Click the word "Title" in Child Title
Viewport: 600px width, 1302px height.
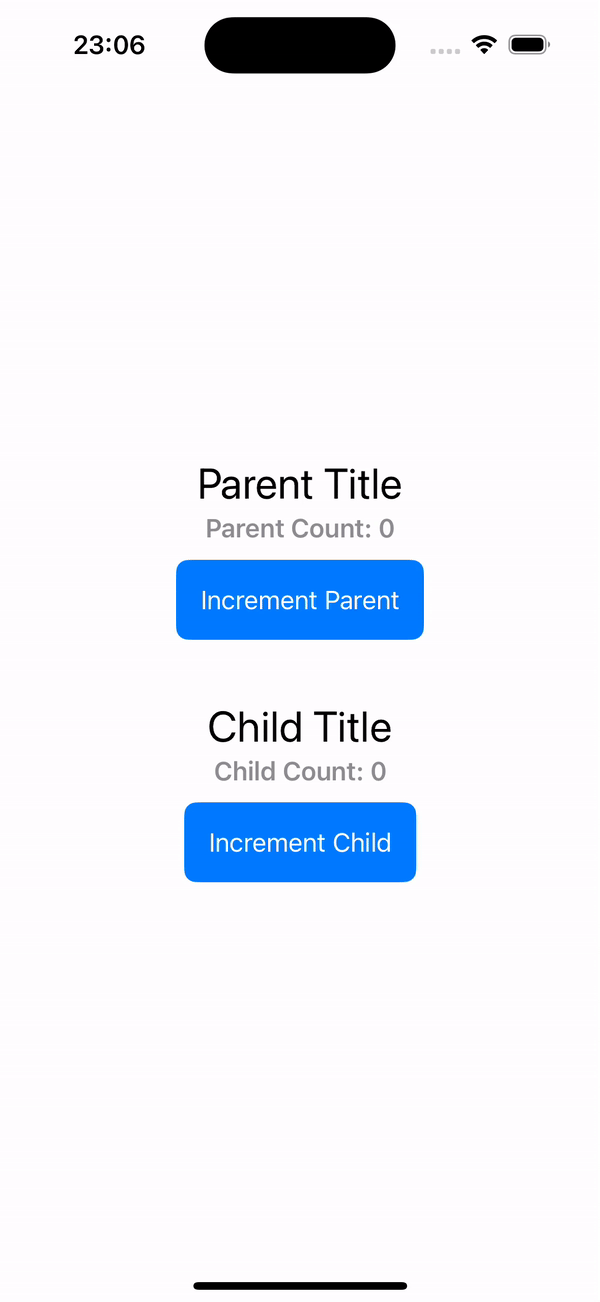[350, 727]
